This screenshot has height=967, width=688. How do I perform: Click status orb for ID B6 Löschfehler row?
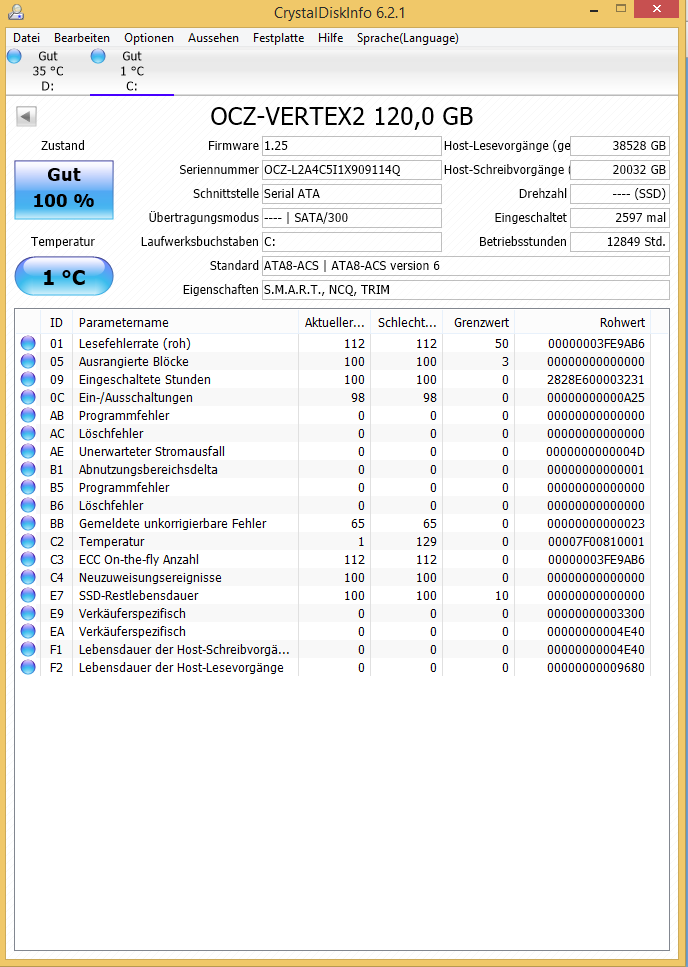(x=28, y=506)
